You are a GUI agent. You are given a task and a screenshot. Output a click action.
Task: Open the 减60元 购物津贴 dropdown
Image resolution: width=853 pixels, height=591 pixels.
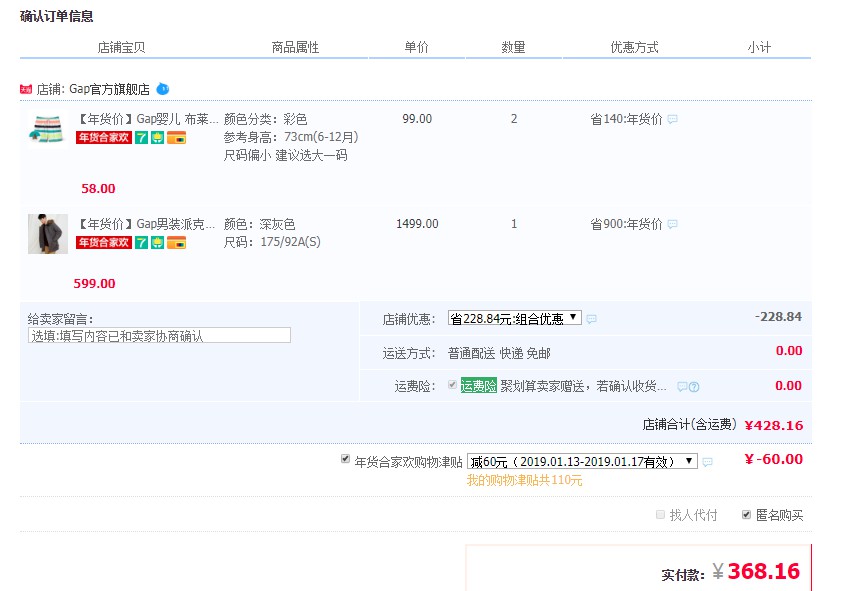coord(582,461)
